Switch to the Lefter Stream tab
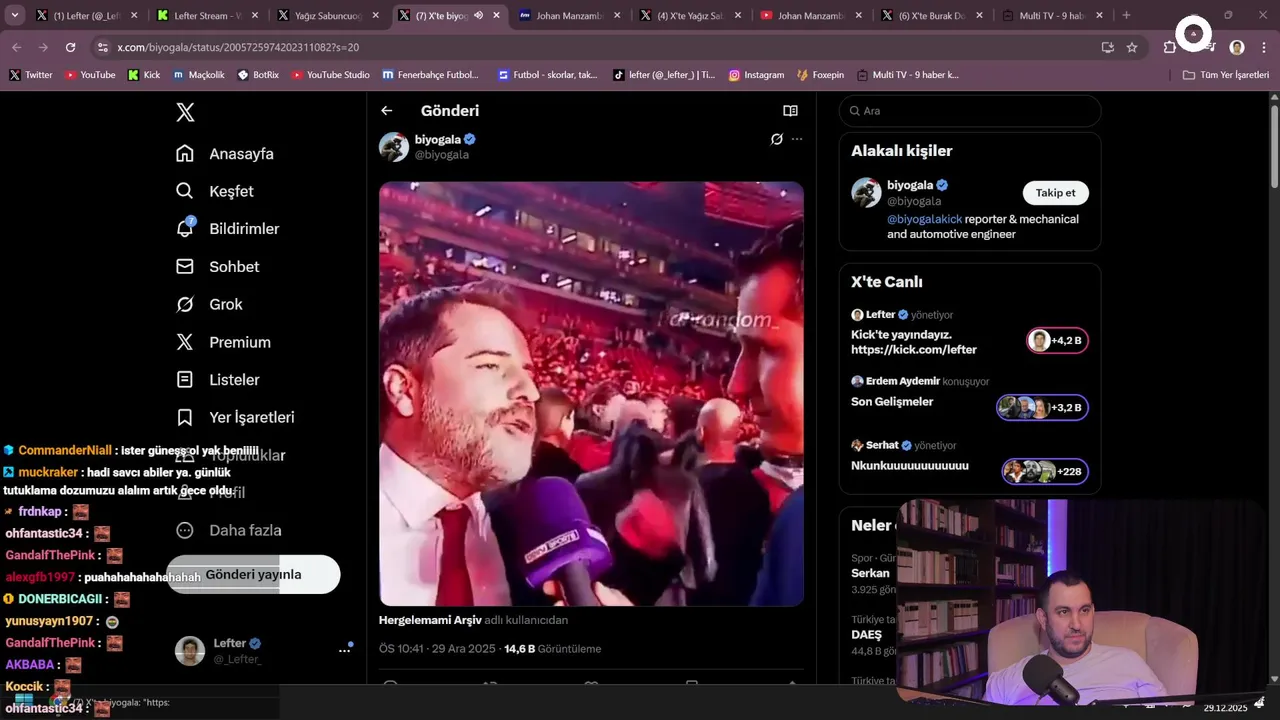Screen dimensions: 1280x720 (207, 15)
